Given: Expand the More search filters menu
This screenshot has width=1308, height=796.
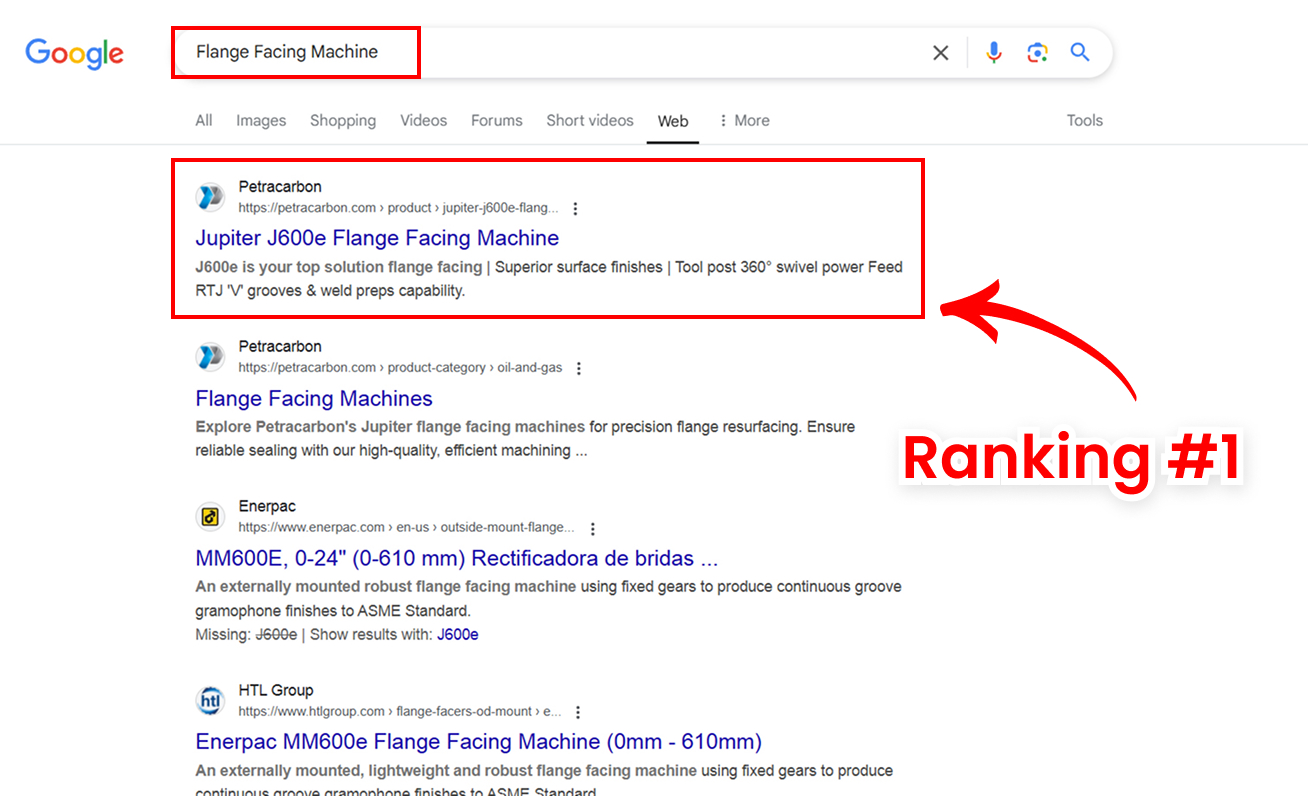Looking at the screenshot, I should pyautogui.click(x=744, y=121).
